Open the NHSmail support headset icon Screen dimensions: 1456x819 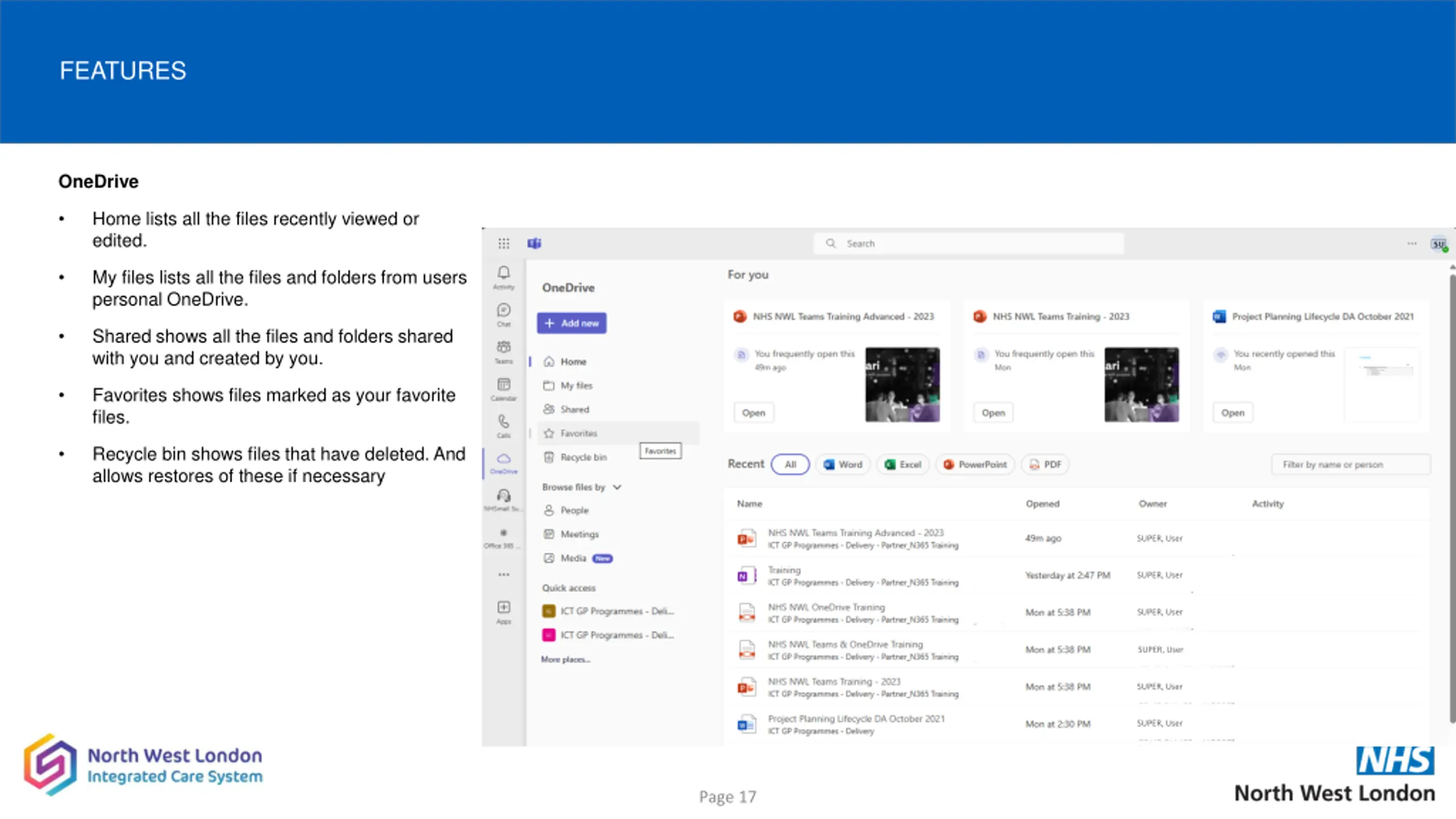click(503, 500)
